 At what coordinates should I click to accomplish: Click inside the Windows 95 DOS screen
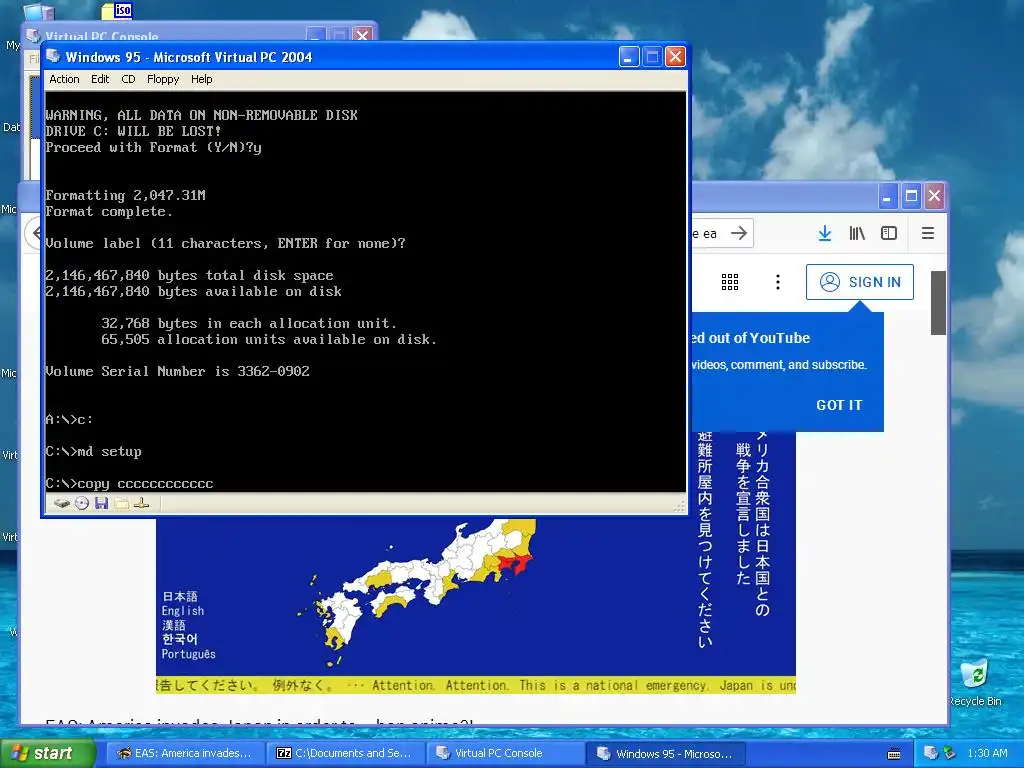click(x=365, y=291)
